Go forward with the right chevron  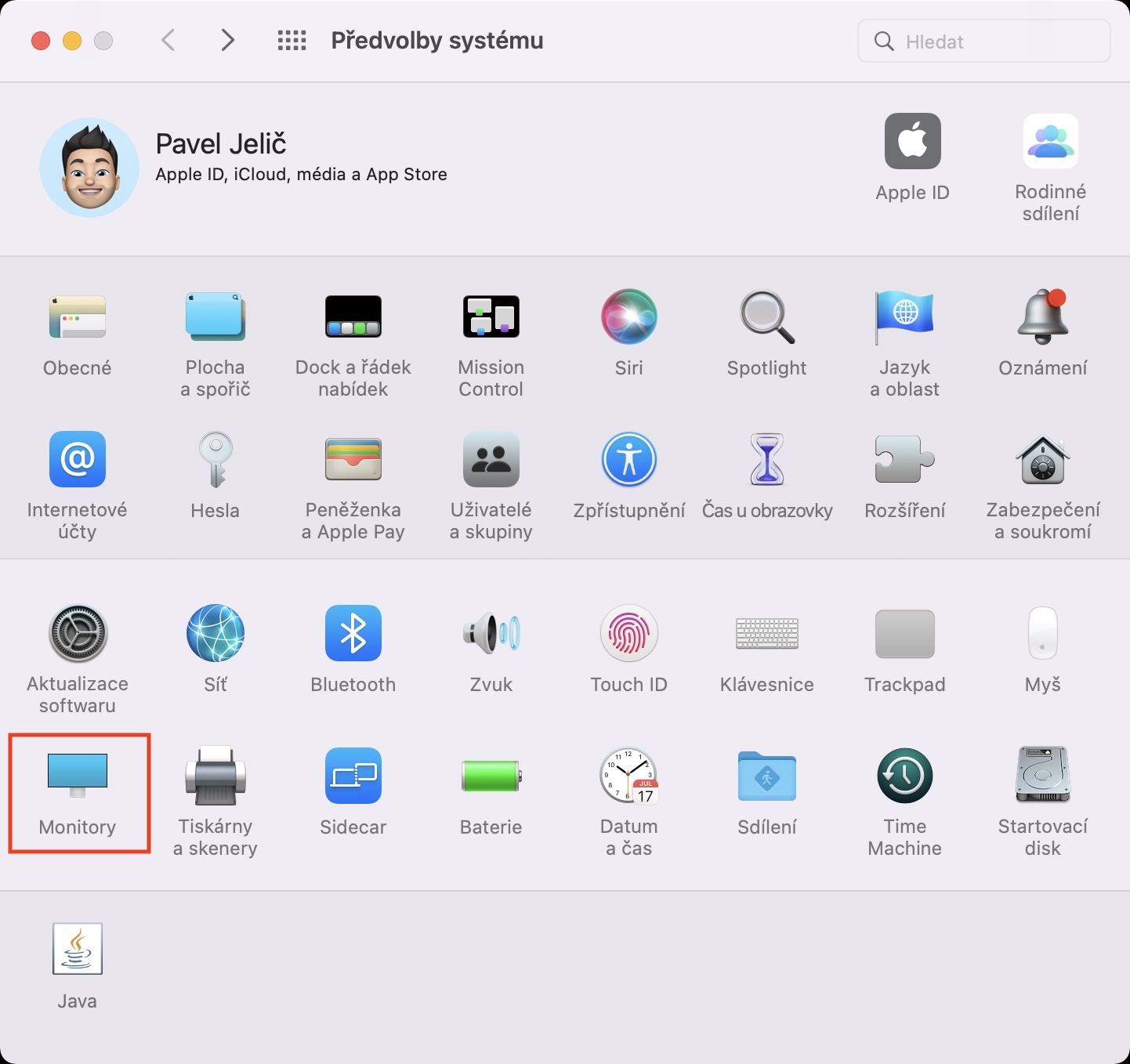tap(227, 40)
